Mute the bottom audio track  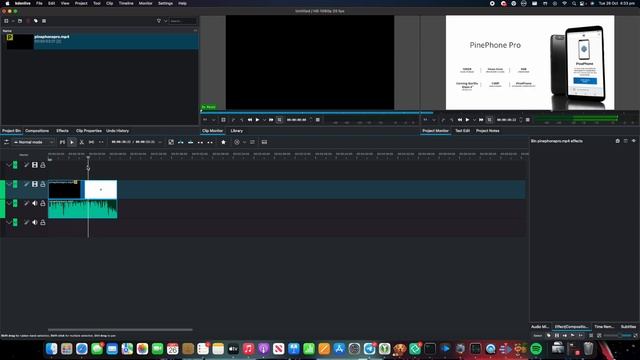(35, 222)
